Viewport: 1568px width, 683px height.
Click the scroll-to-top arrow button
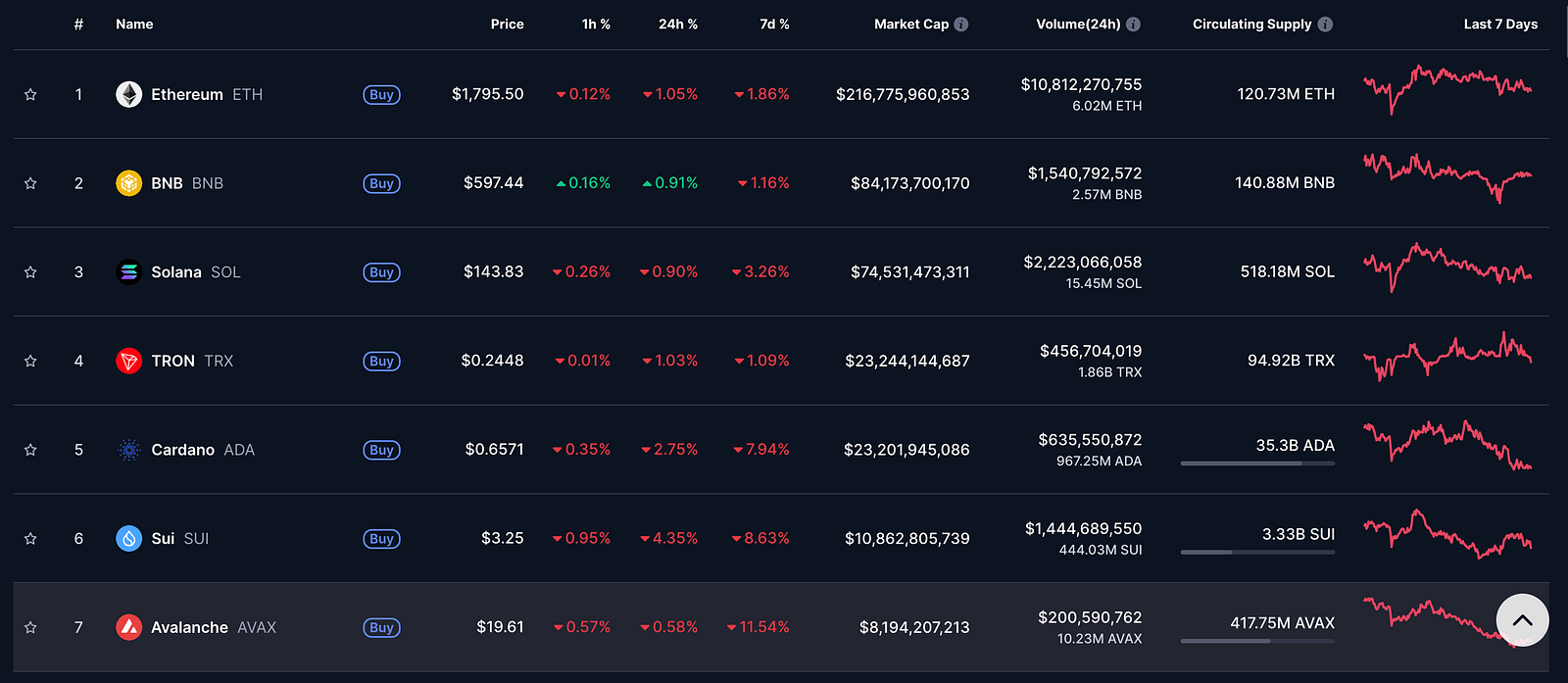point(1522,620)
